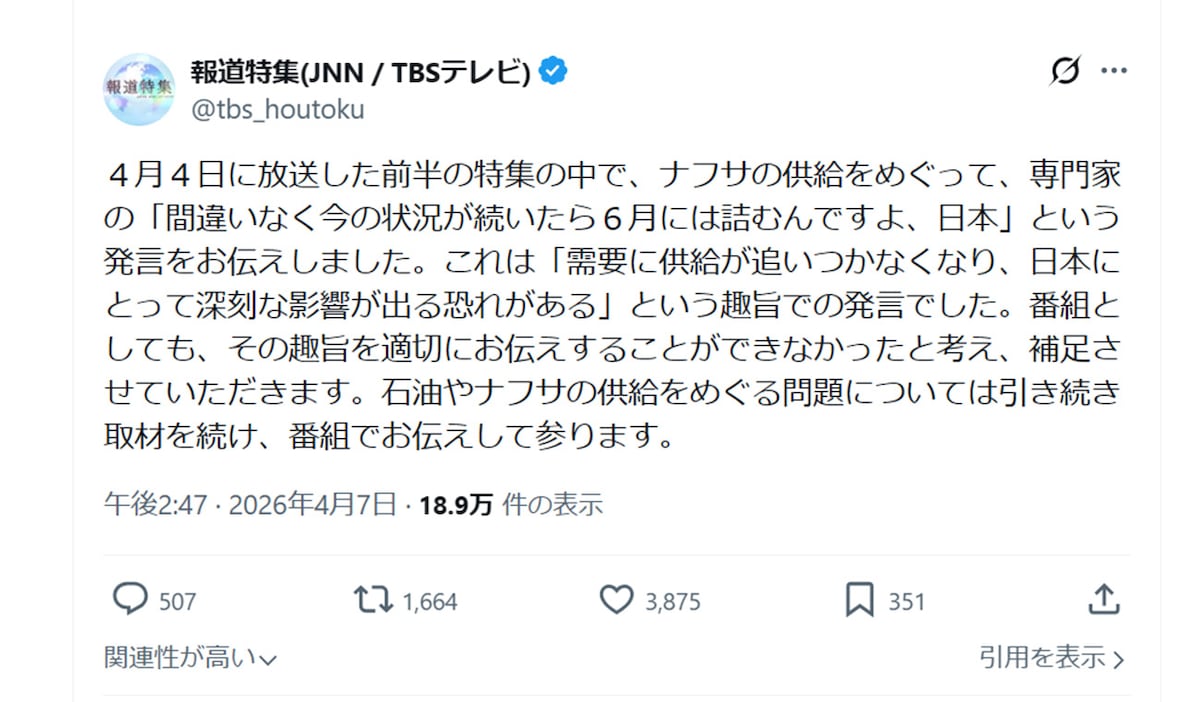Click the 1,664 repost count
1200x702 pixels.
[430, 601]
